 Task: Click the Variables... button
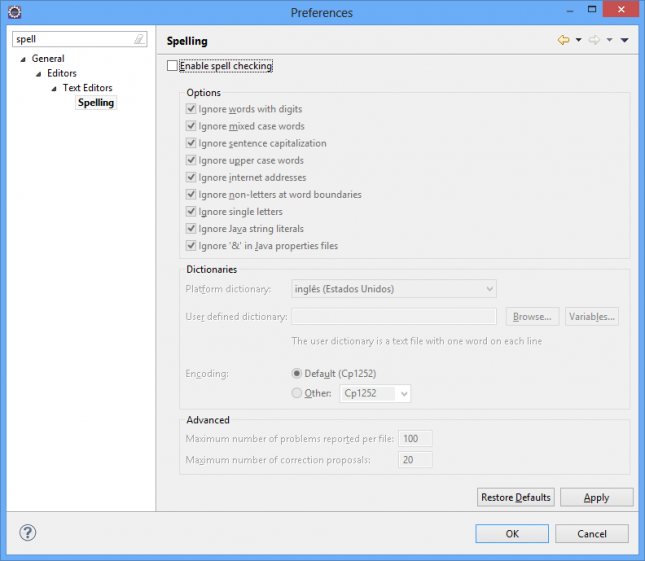point(592,316)
